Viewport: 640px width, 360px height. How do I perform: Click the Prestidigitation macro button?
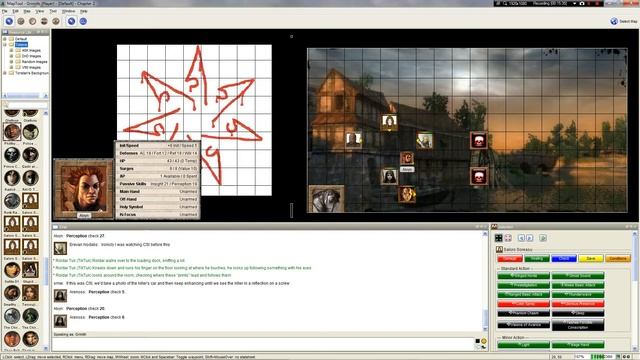524,285
